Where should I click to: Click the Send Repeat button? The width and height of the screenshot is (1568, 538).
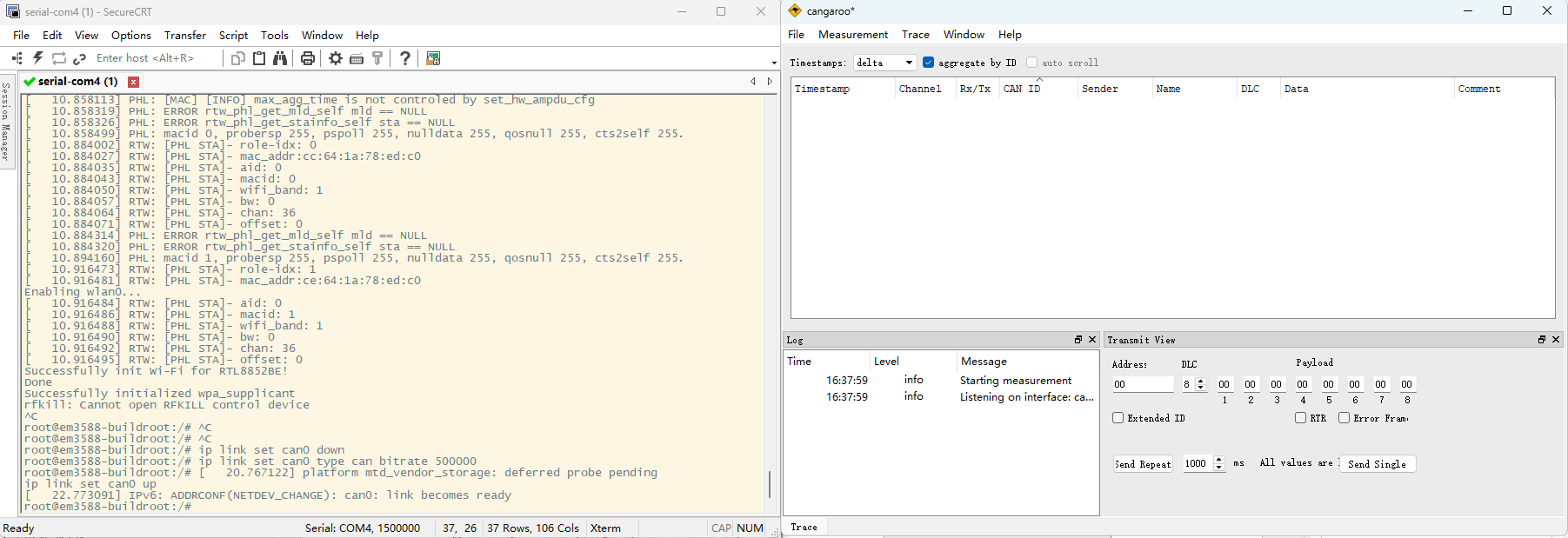[1144, 464]
